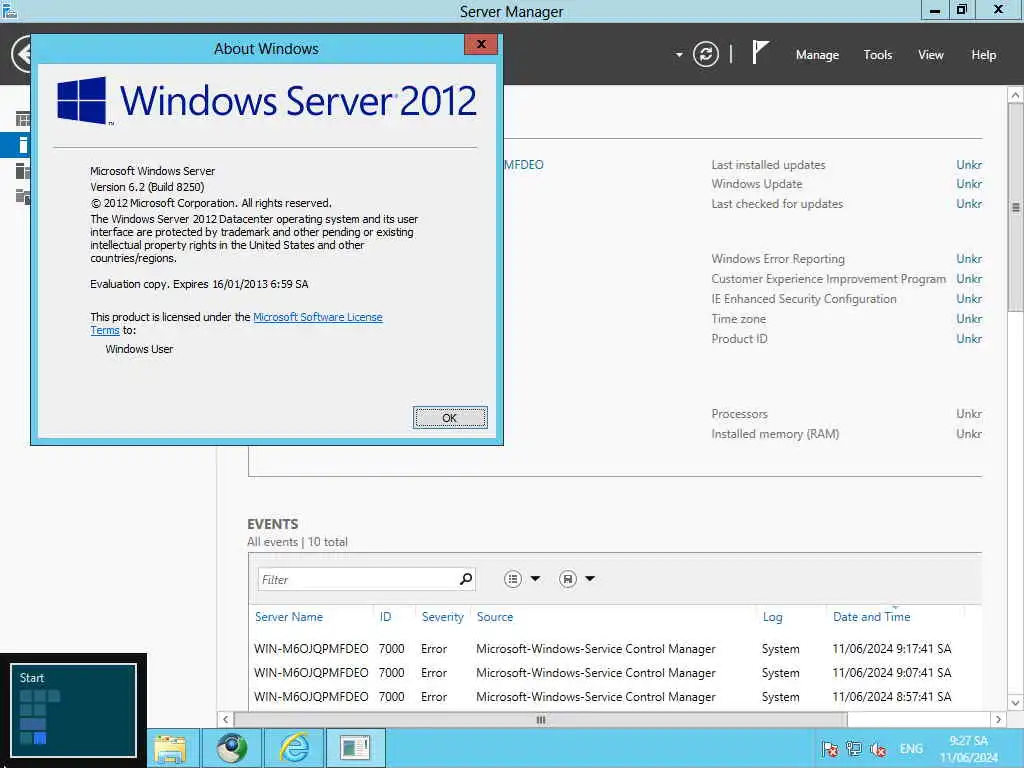This screenshot has height=768, width=1024.
Task: Open Chromium browser taskbar icon
Action: tap(232, 748)
